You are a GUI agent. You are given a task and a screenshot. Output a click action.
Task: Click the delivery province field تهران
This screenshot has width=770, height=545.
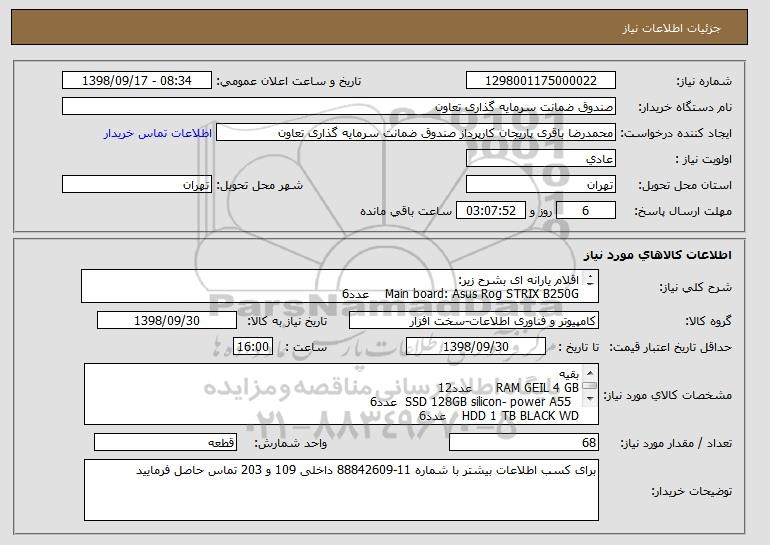click(x=541, y=185)
